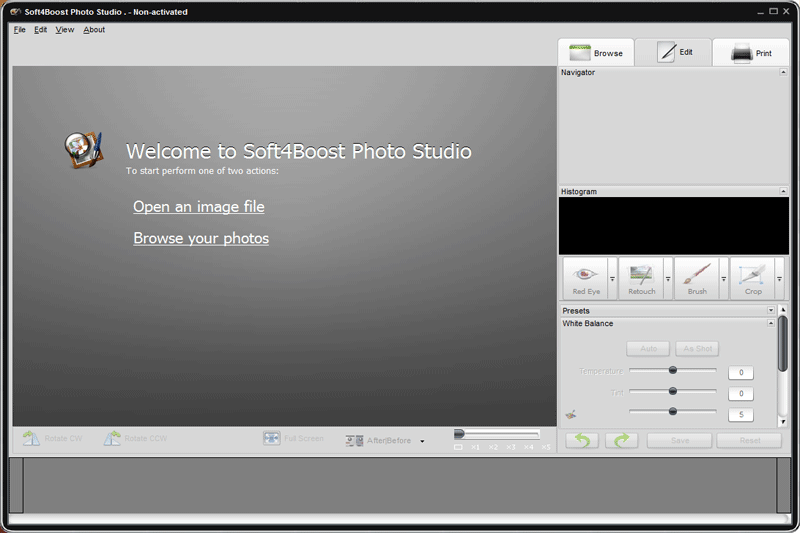This screenshot has width=800, height=533.
Task: Click the green Undo arrow button
Action: tap(582, 440)
